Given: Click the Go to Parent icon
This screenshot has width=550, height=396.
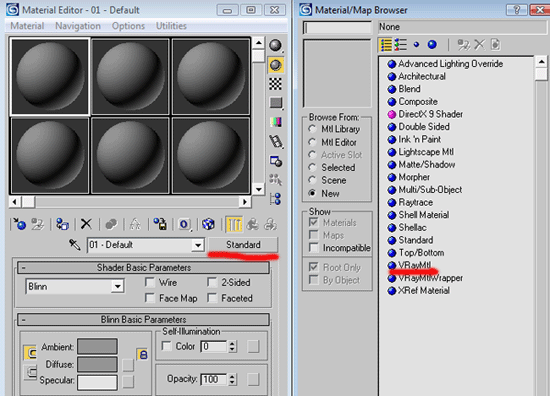Looking at the screenshot, I should [253, 224].
